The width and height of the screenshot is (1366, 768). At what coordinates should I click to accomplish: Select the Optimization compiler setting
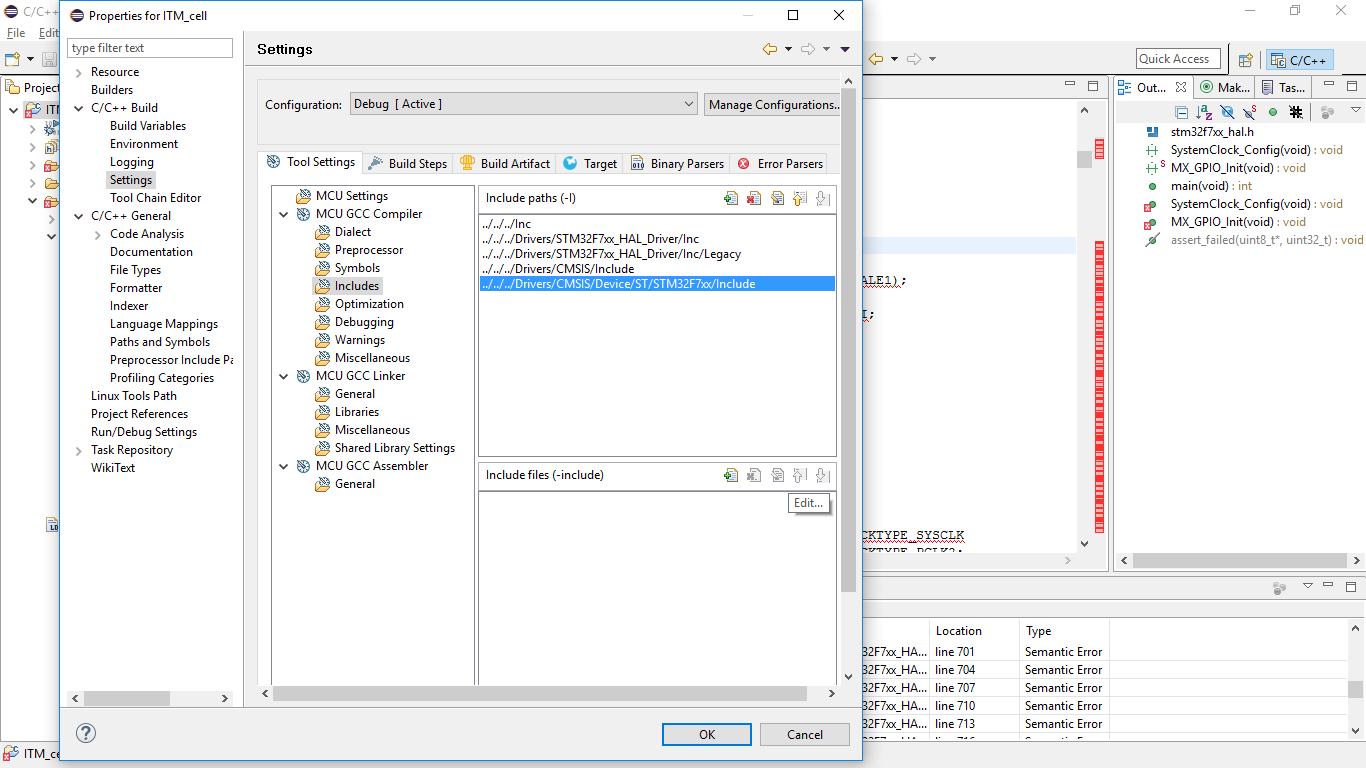[x=369, y=304]
